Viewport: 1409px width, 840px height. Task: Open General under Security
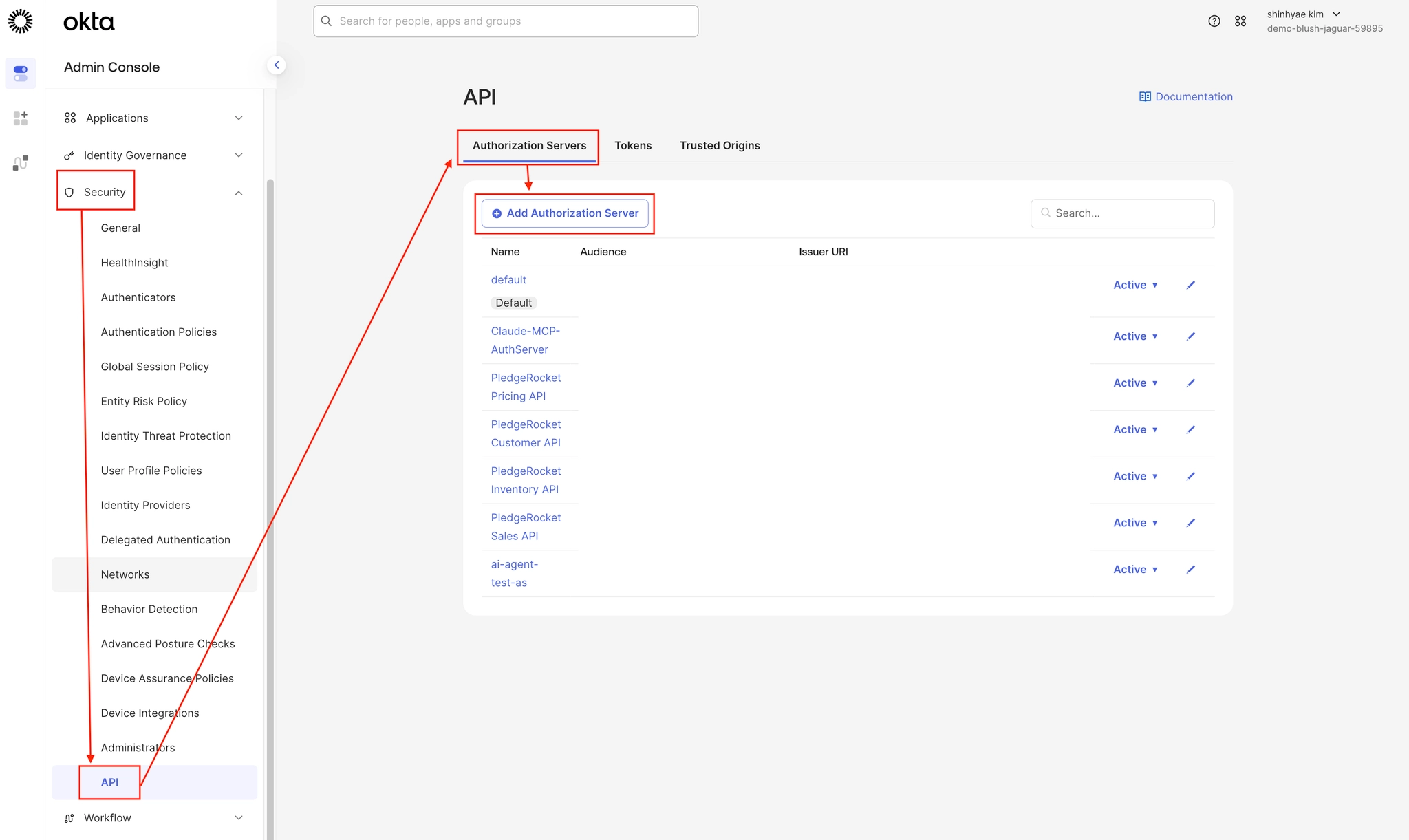120,228
